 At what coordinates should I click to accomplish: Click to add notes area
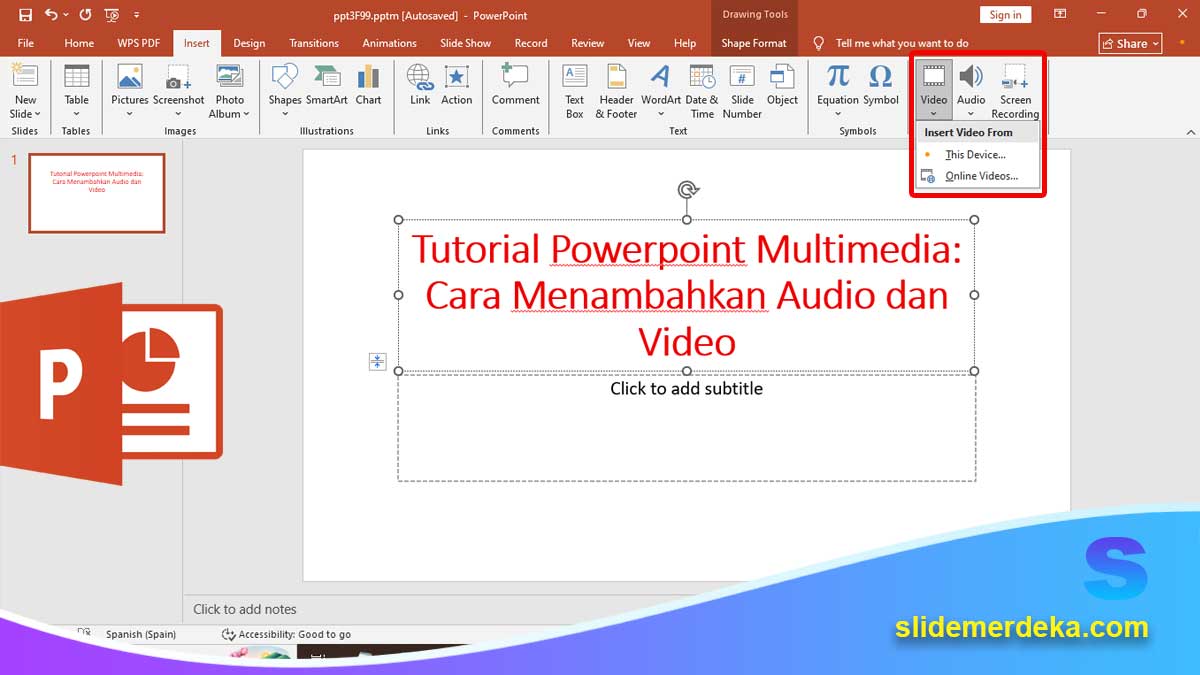[x=244, y=609]
